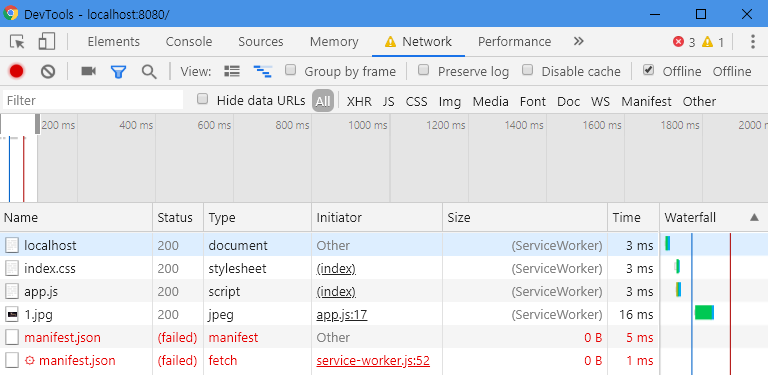
Task: Click the green waterfall bar for 1.jpg
Action: coord(704,312)
